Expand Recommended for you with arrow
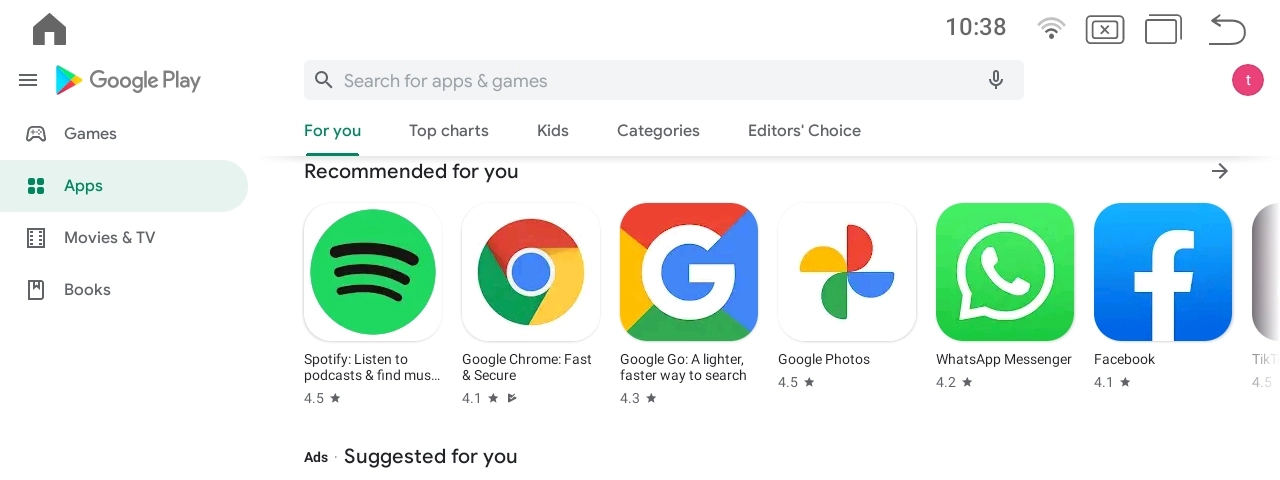 (x=1219, y=171)
